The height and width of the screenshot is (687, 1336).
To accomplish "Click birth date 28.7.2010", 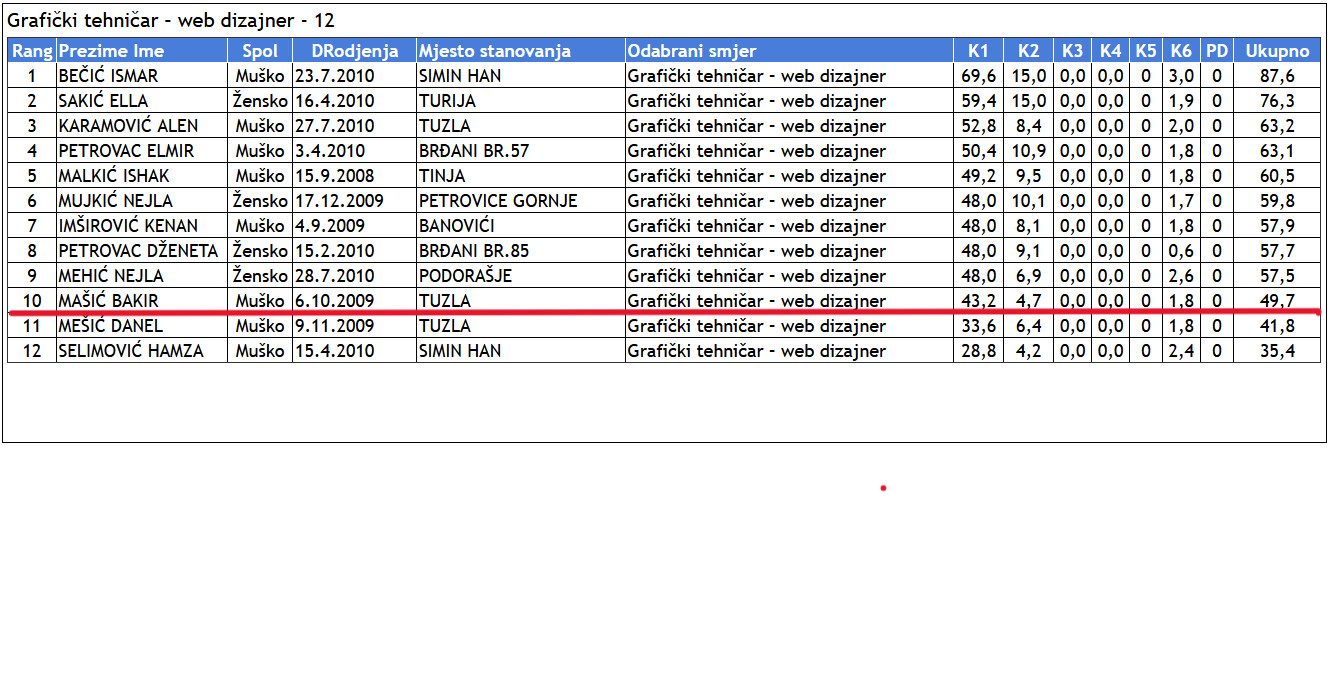I will click(x=334, y=276).
